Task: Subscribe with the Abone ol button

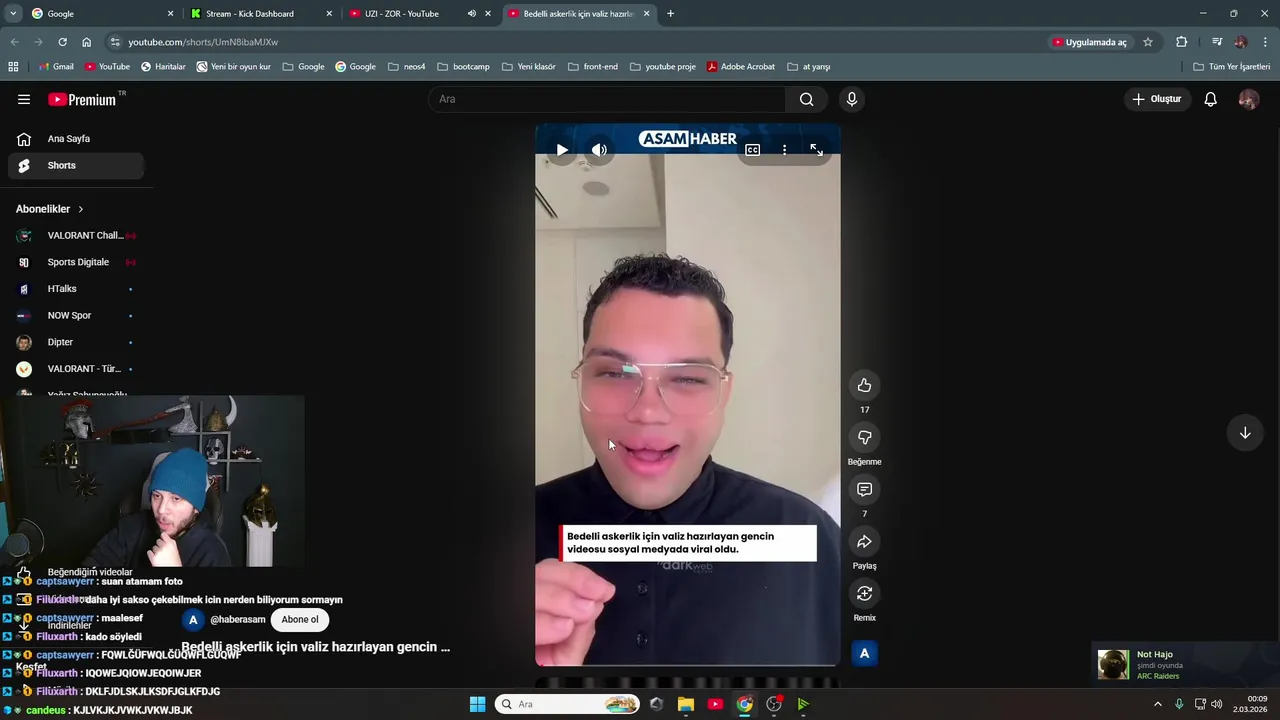Action: (x=300, y=620)
